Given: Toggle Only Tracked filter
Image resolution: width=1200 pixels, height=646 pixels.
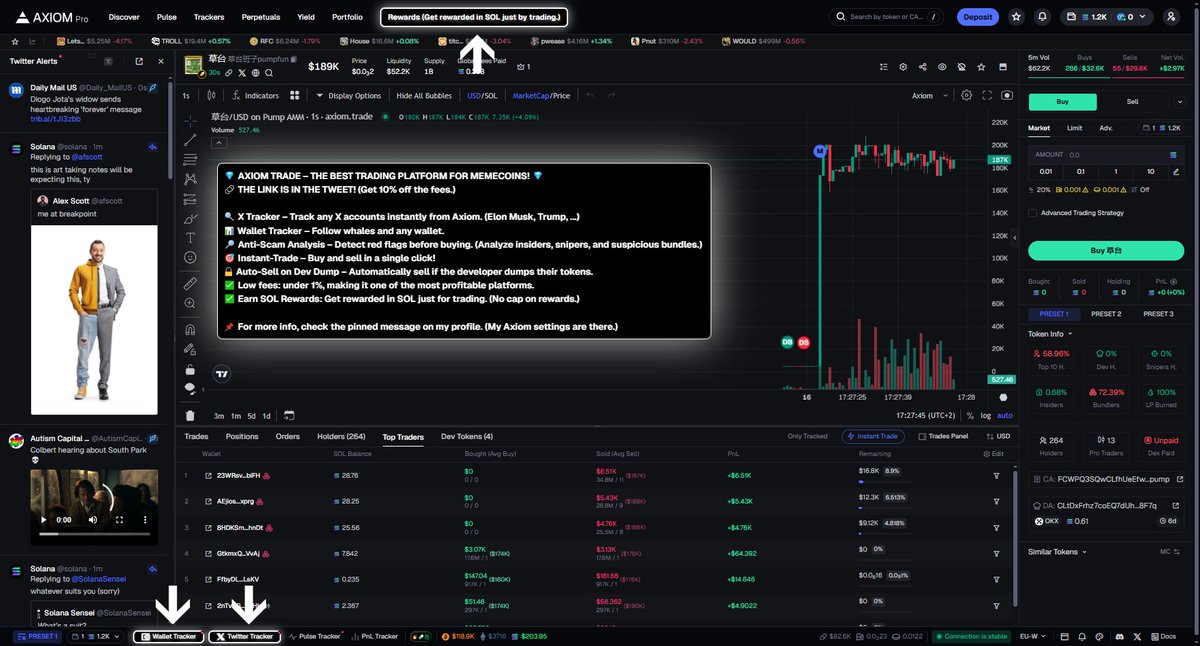Looking at the screenshot, I should pos(807,436).
